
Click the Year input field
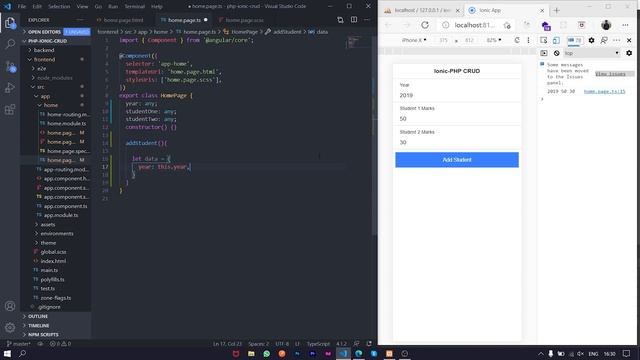(x=457, y=95)
